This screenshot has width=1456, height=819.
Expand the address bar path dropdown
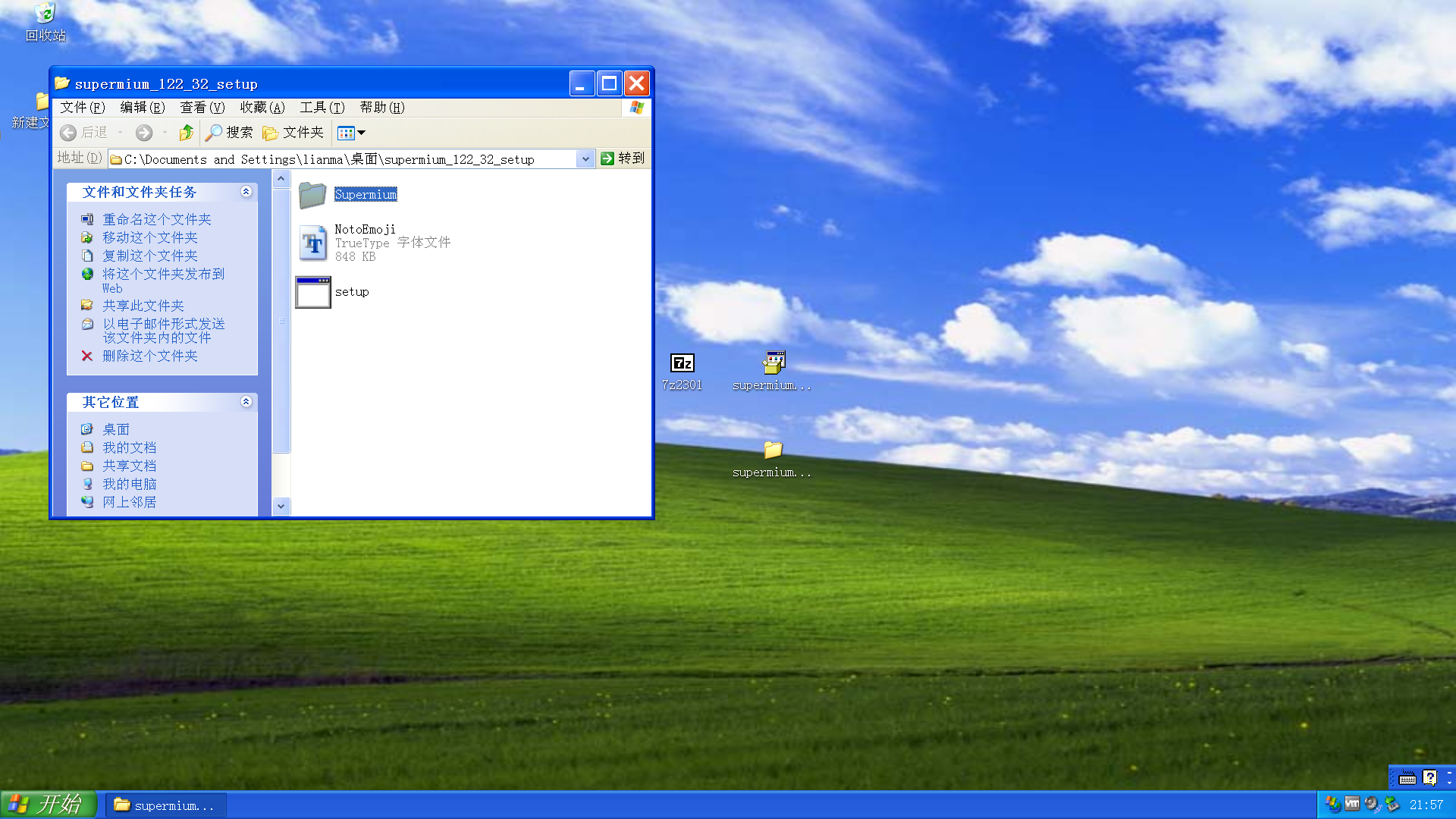point(585,159)
